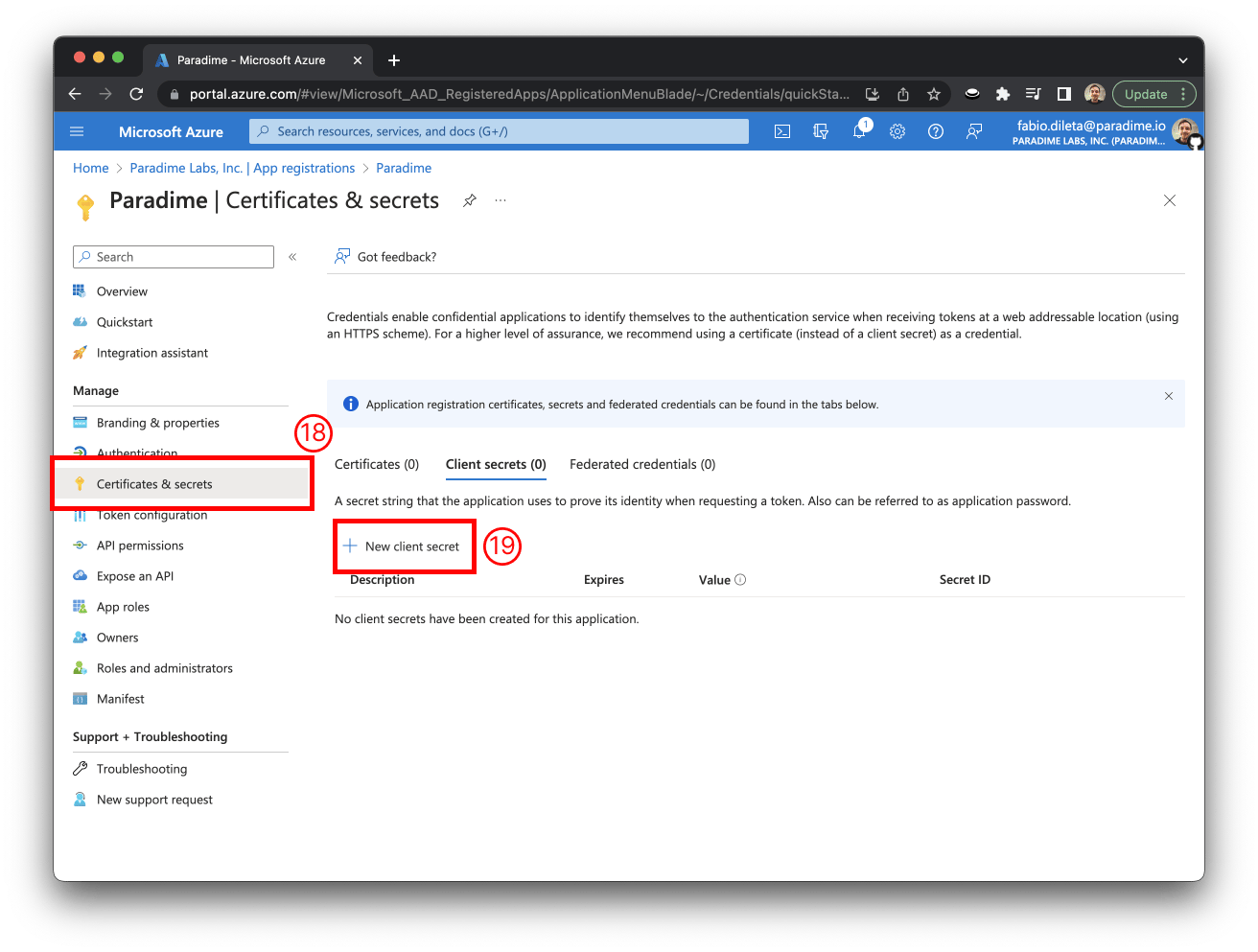Switch to the Certificates (0) tab
This screenshot has width=1258, height=952.
[x=377, y=464]
